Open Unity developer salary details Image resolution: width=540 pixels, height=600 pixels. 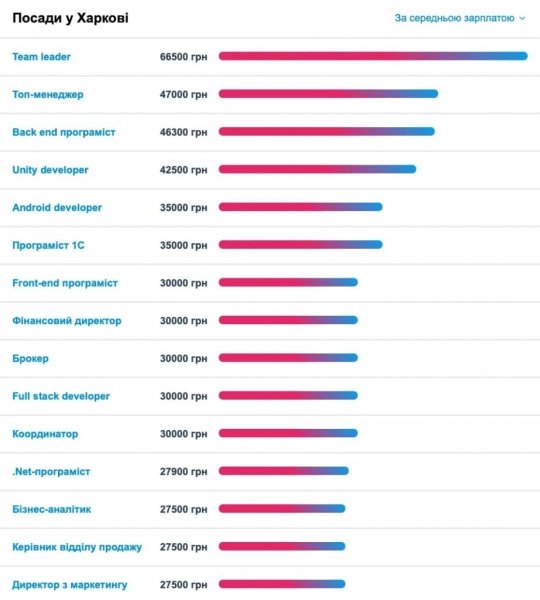[x=50, y=170]
